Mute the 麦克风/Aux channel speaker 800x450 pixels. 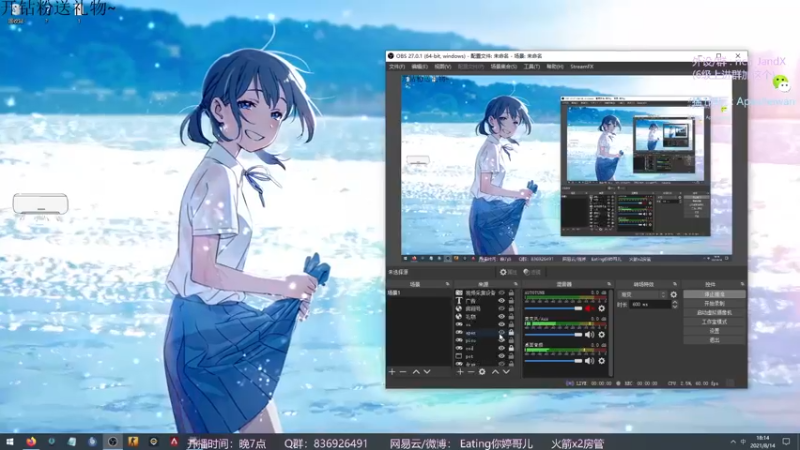(590, 335)
